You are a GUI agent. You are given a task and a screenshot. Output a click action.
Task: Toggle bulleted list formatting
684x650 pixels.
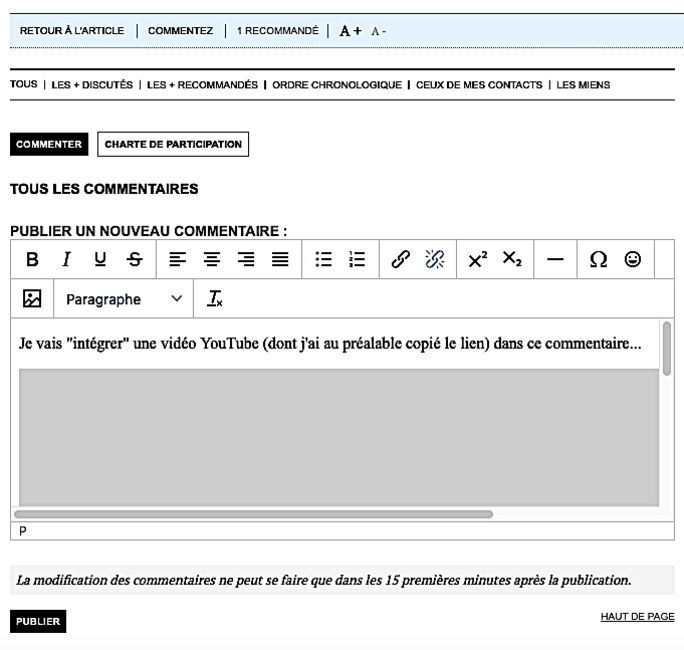(x=324, y=259)
